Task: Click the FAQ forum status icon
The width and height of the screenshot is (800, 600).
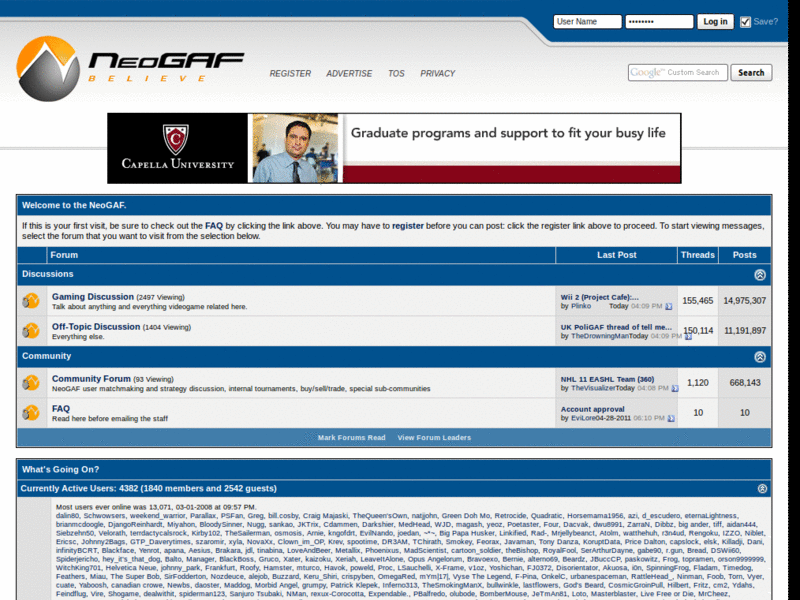Action: [30, 414]
